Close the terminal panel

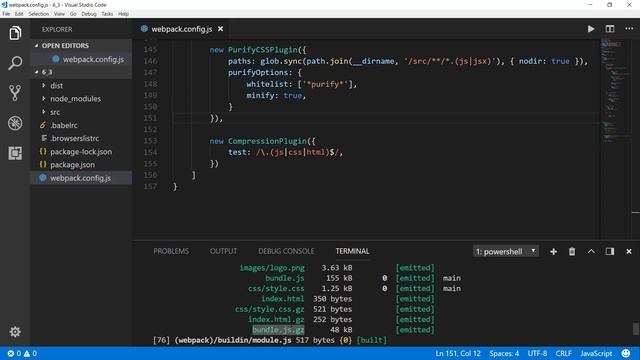tap(629, 251)
